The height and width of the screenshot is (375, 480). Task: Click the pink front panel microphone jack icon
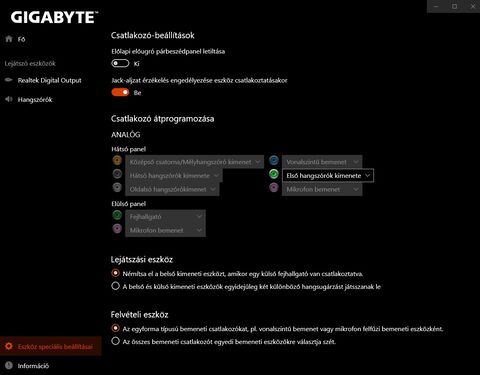click(x=117, y=229)
